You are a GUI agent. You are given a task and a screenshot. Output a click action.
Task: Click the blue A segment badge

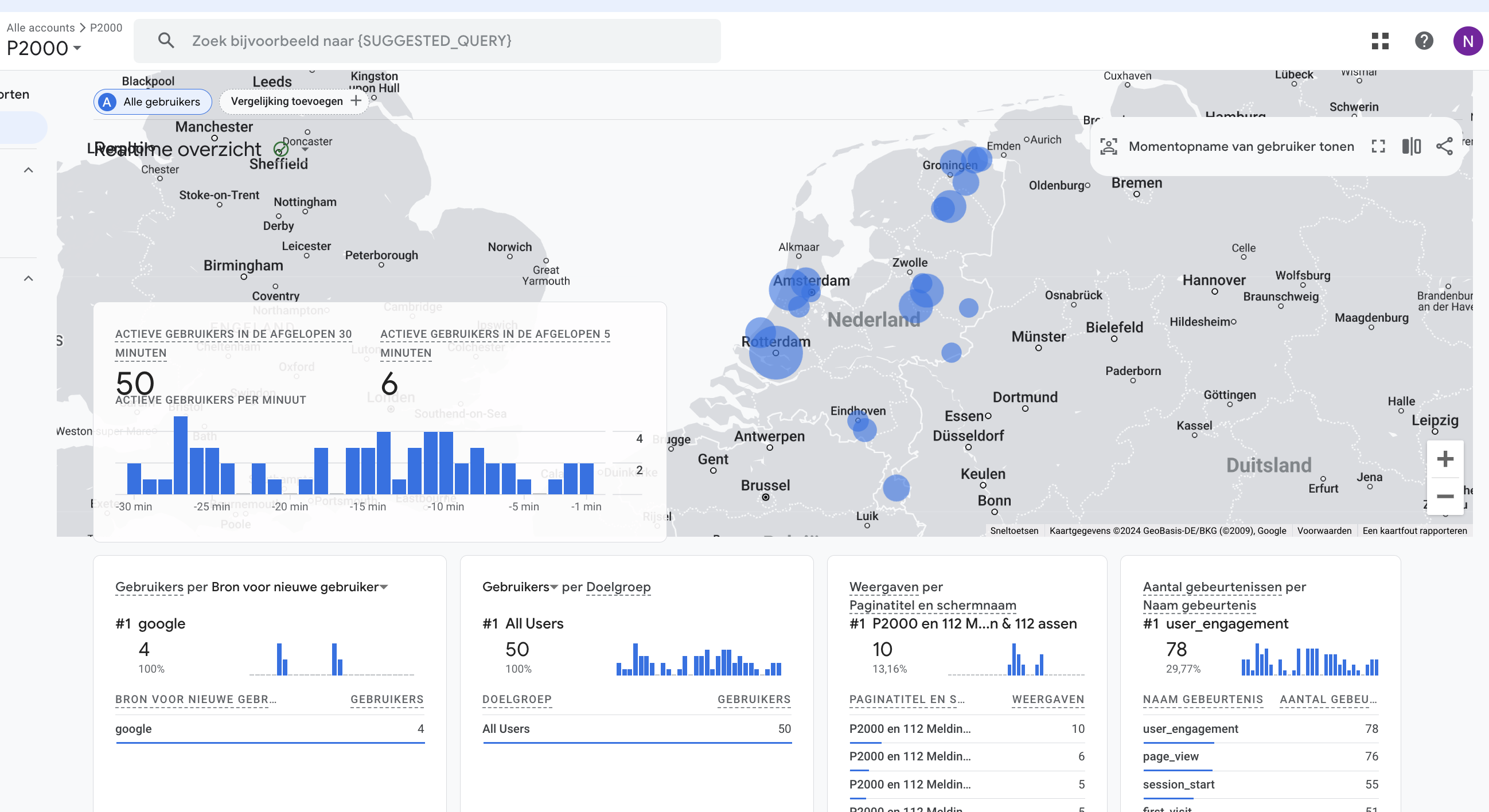(x=107, y=101)
